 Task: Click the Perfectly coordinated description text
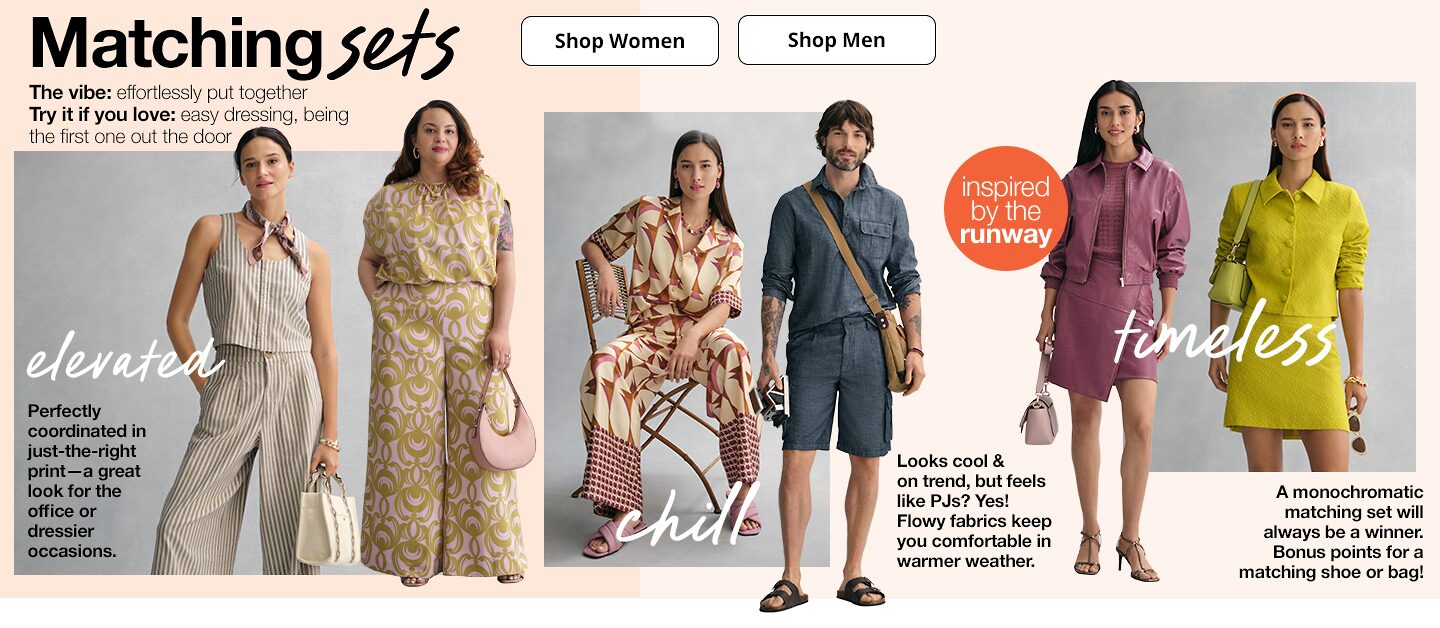[86, 481]
